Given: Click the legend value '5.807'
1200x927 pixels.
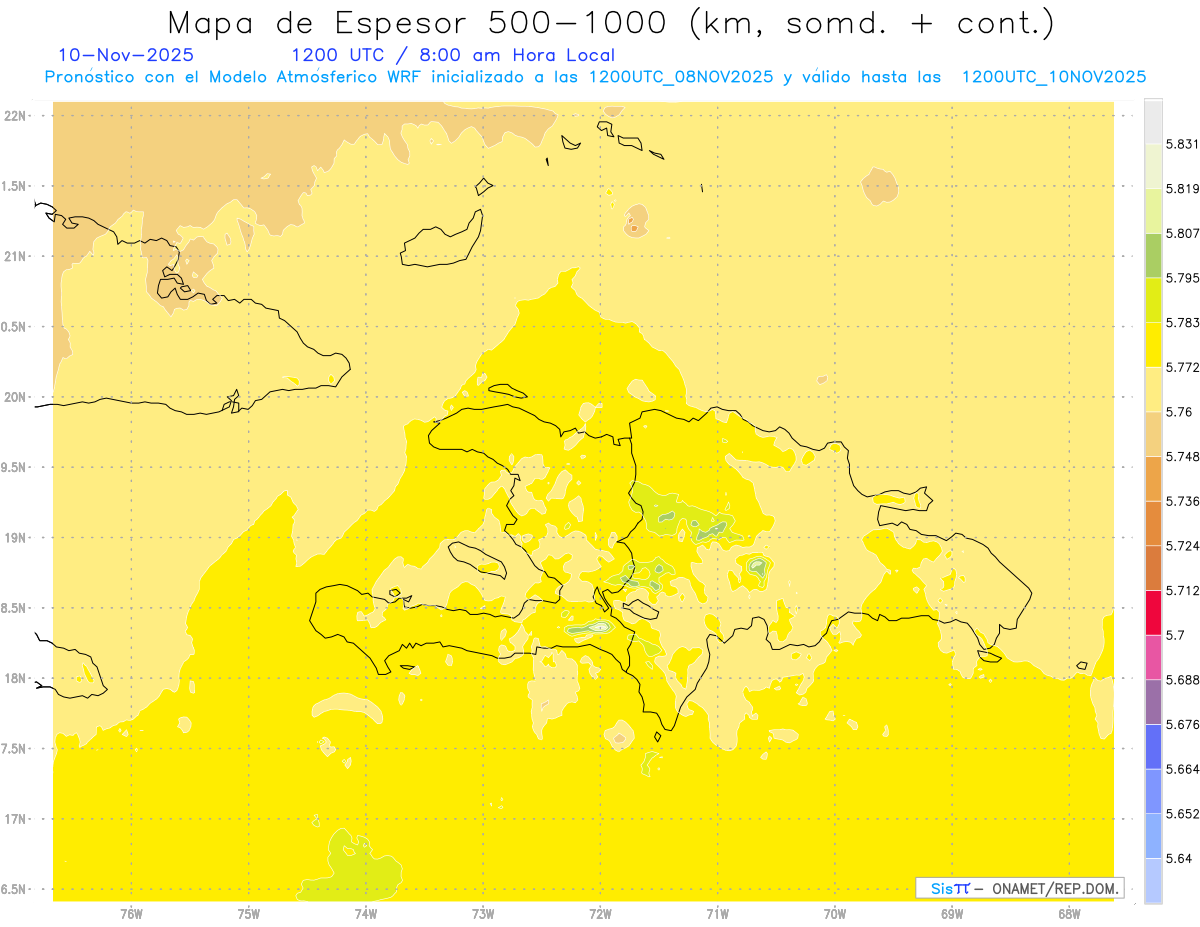Looking at the screenshot, I should tap(1183, 233).
